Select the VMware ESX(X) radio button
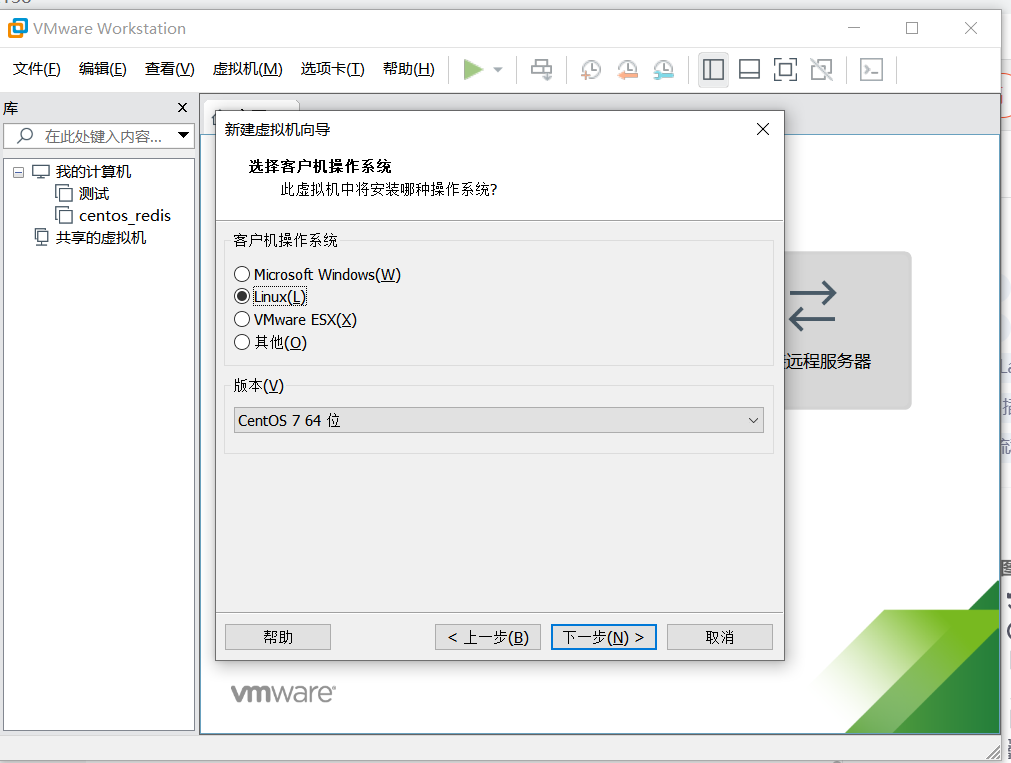The image size is (1011, 763). 242,319
